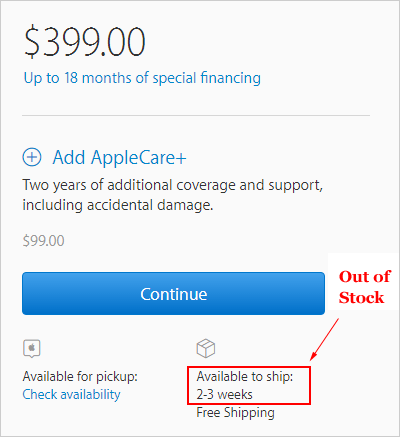Open the 18 months special financing link
Viewport: 400px width, 437px height.
tap(142, 78)
